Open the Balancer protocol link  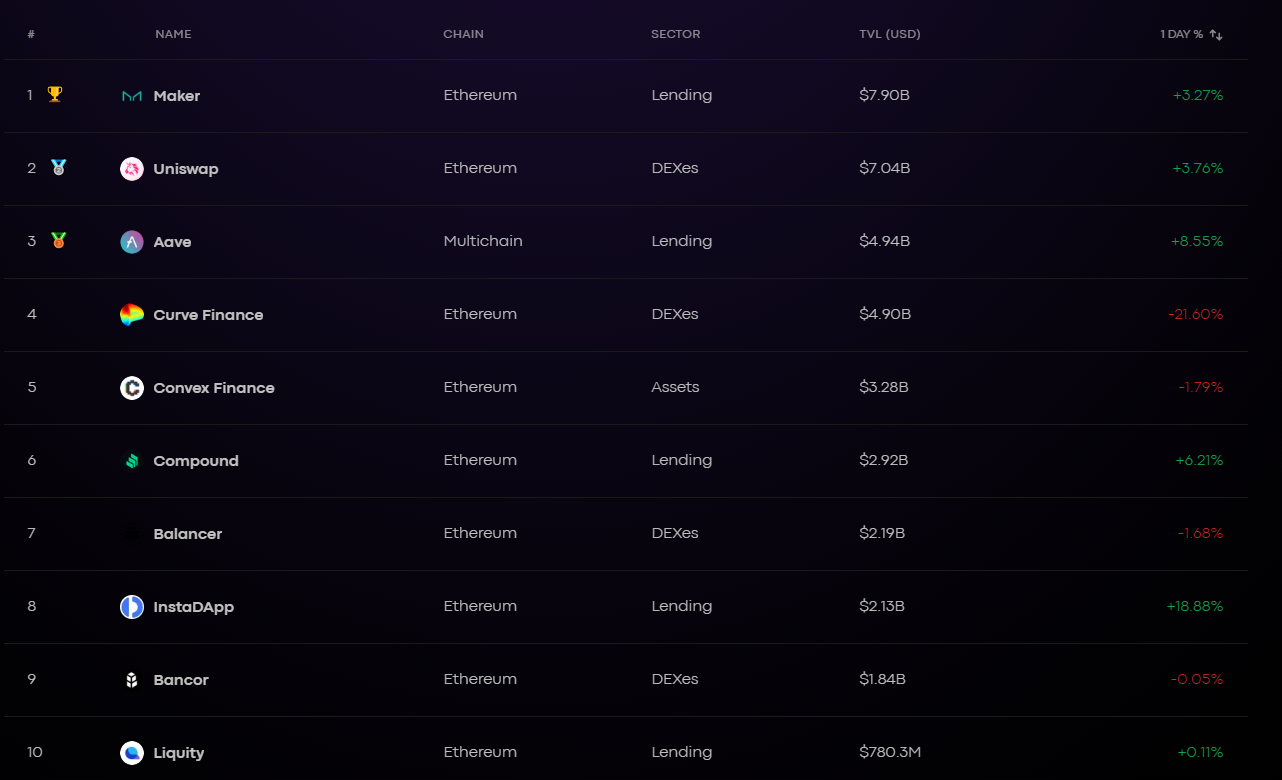coord(188,534)
